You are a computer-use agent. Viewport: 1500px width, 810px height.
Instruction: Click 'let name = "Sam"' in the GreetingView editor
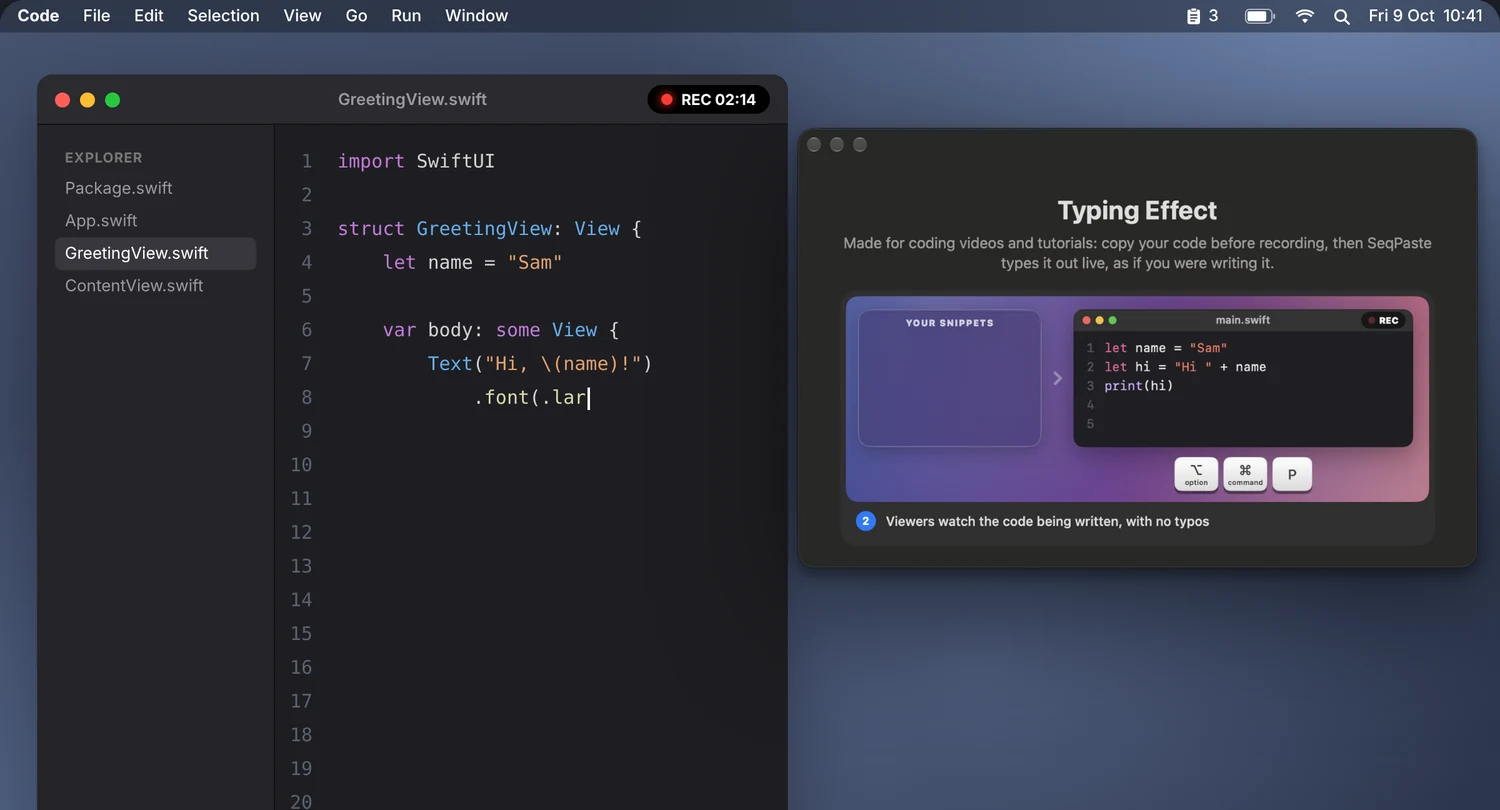point(473,263)
